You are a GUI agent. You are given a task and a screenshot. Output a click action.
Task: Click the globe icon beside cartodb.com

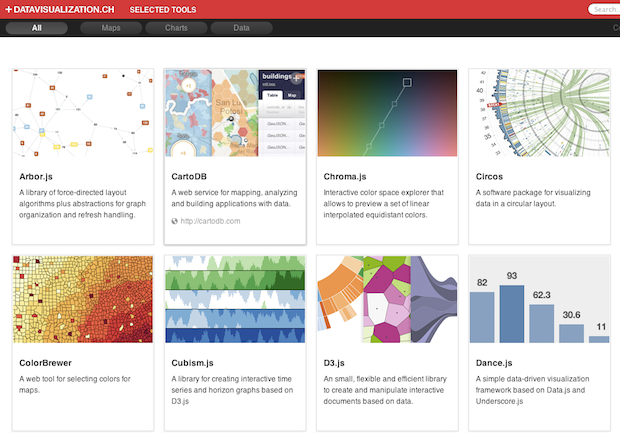174,221
